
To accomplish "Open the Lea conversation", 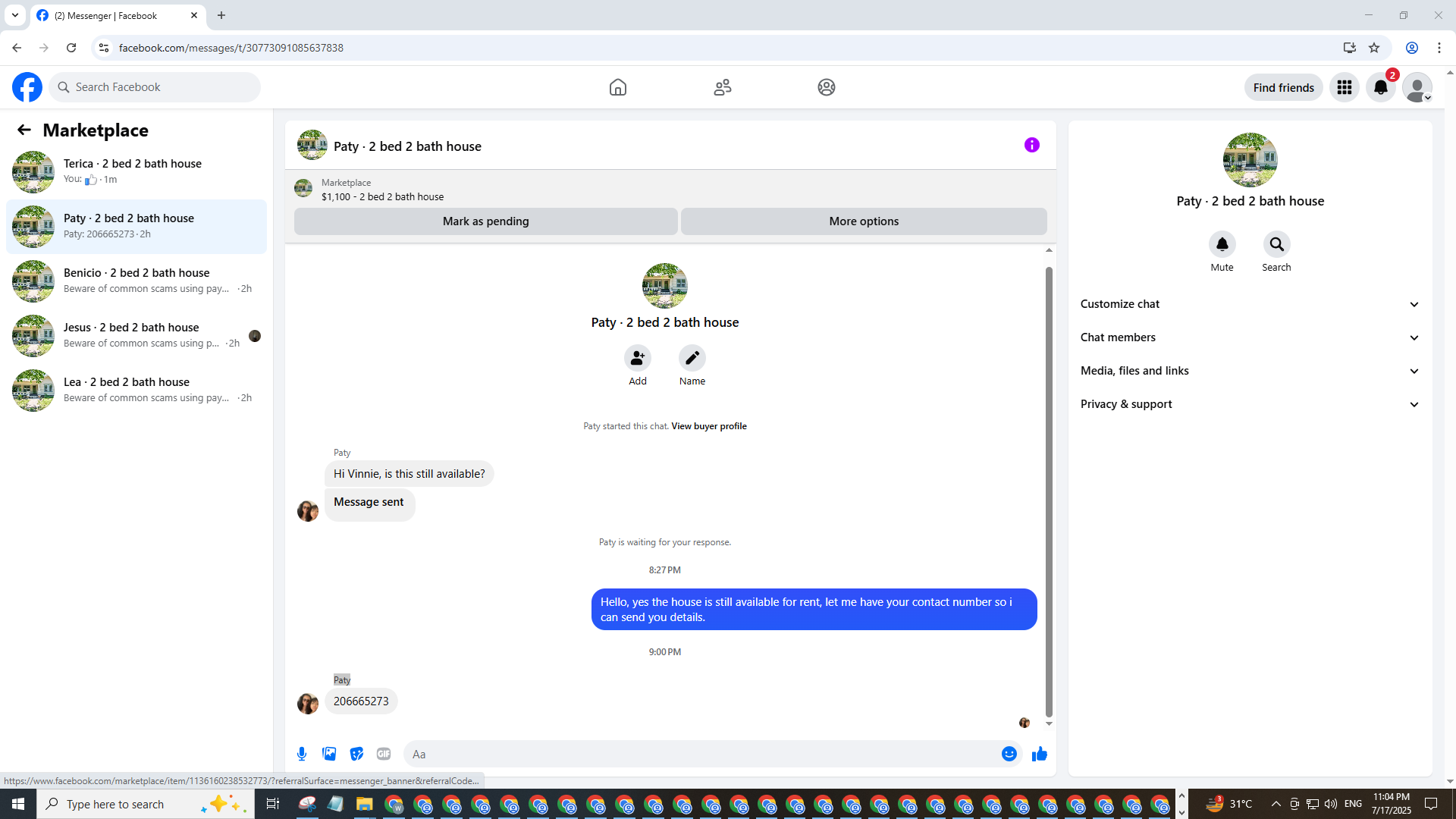I will (x=136, y=390).
